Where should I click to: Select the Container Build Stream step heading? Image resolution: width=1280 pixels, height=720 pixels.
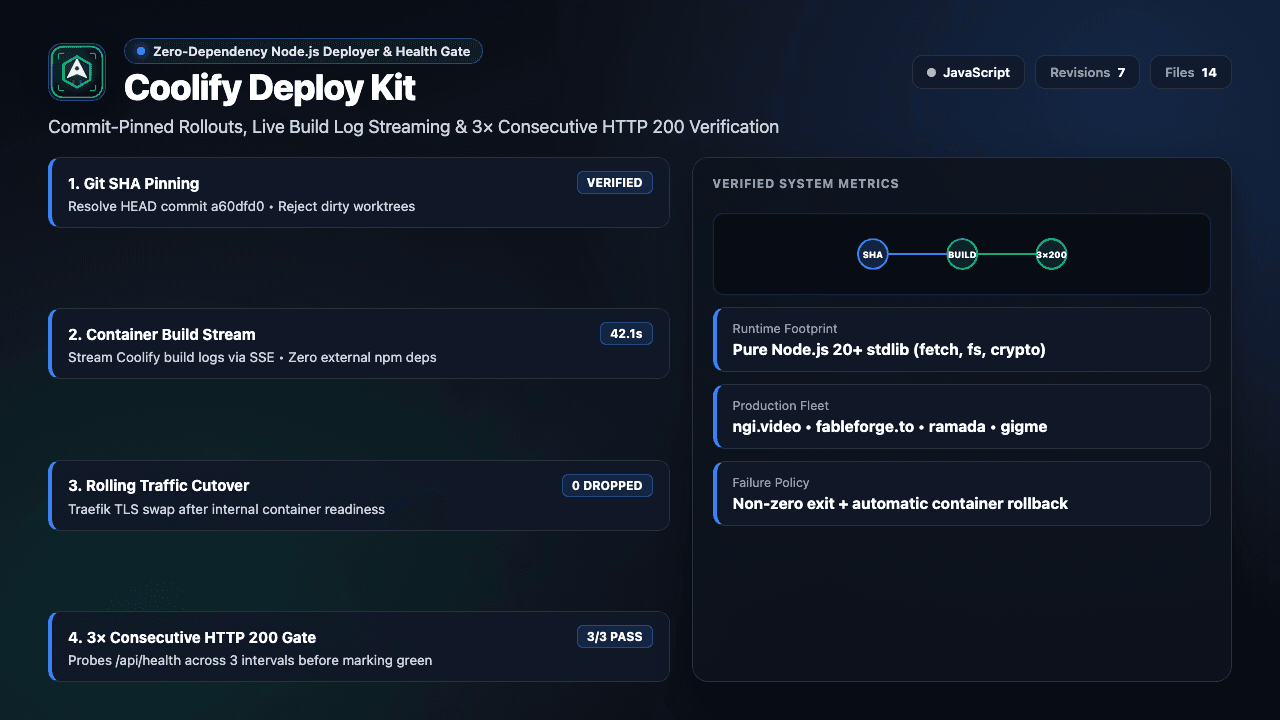click(x=162, y=334)
